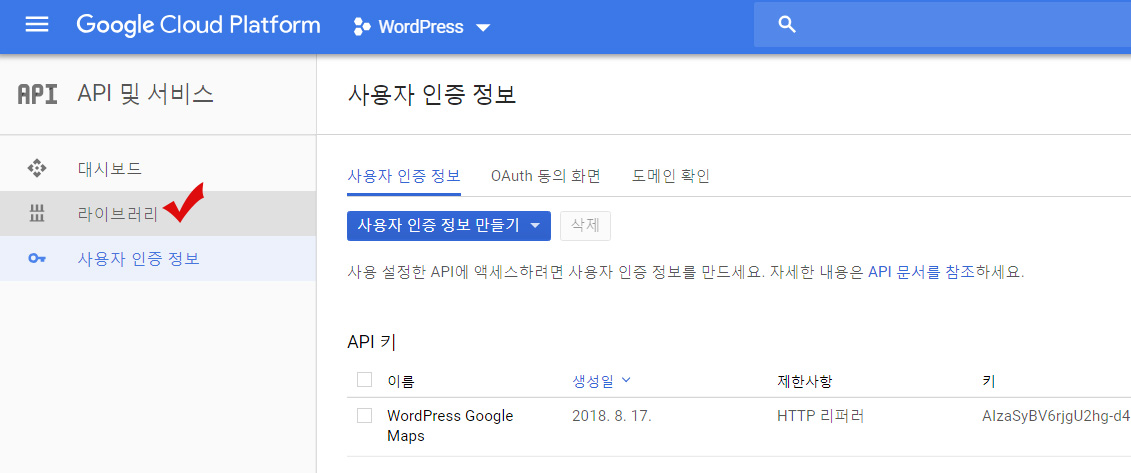Click the 사용자 인증 정보 page heading
Screen dimensions: 1131x473
click(x=432, y=94)
